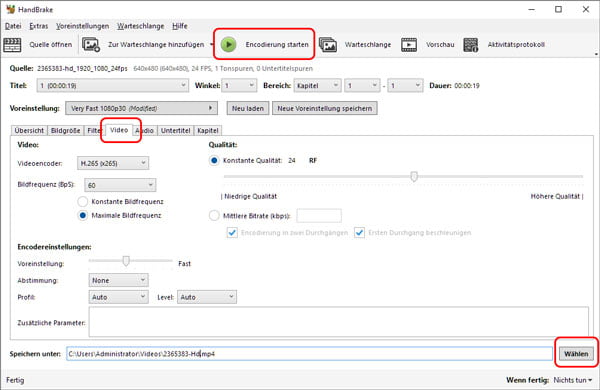Toggle Encodierung in zwei Durchgängen checkbox
600x390 pixels.
(x=232, y=233)
